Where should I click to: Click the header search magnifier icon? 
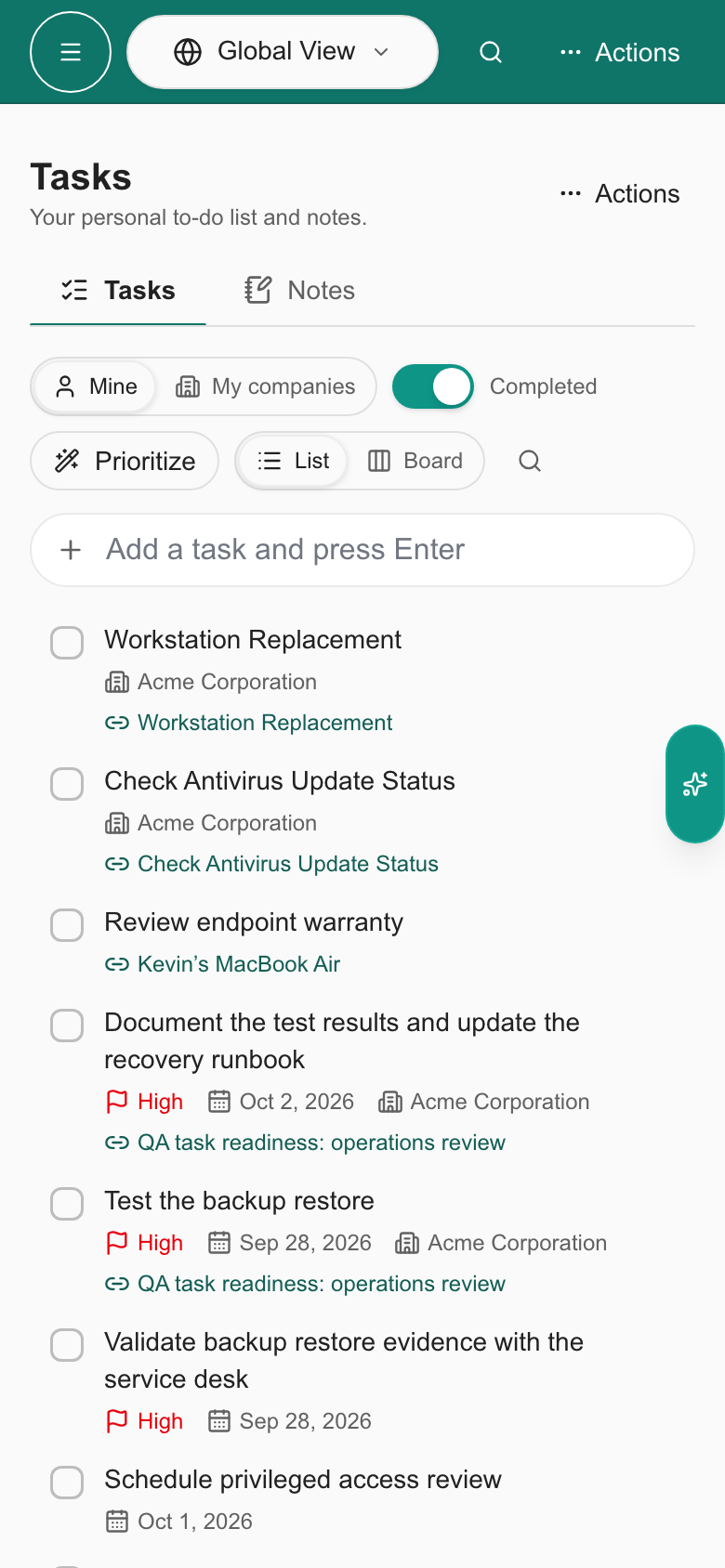point(491,52)
